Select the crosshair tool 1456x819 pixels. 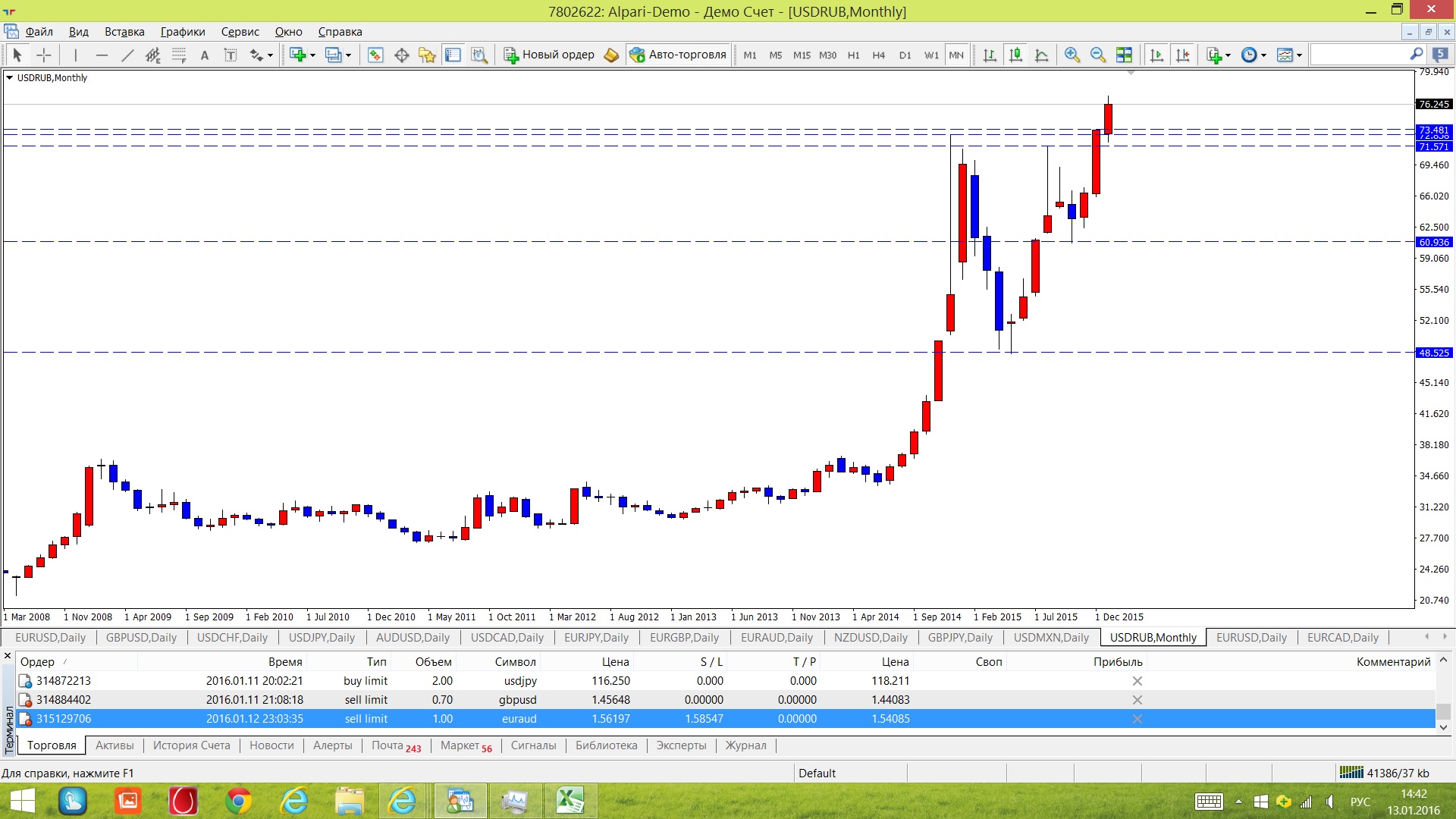click(x=44, y=55)
